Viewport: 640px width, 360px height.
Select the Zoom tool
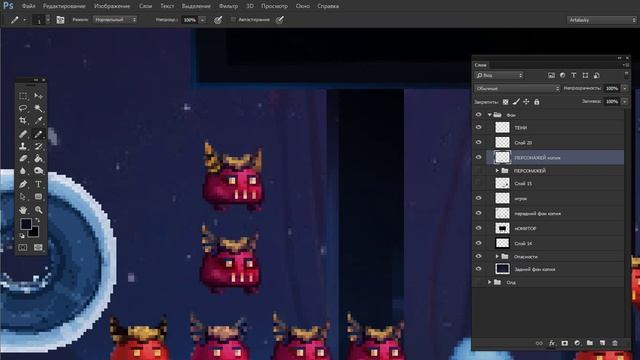click(38, 210)
